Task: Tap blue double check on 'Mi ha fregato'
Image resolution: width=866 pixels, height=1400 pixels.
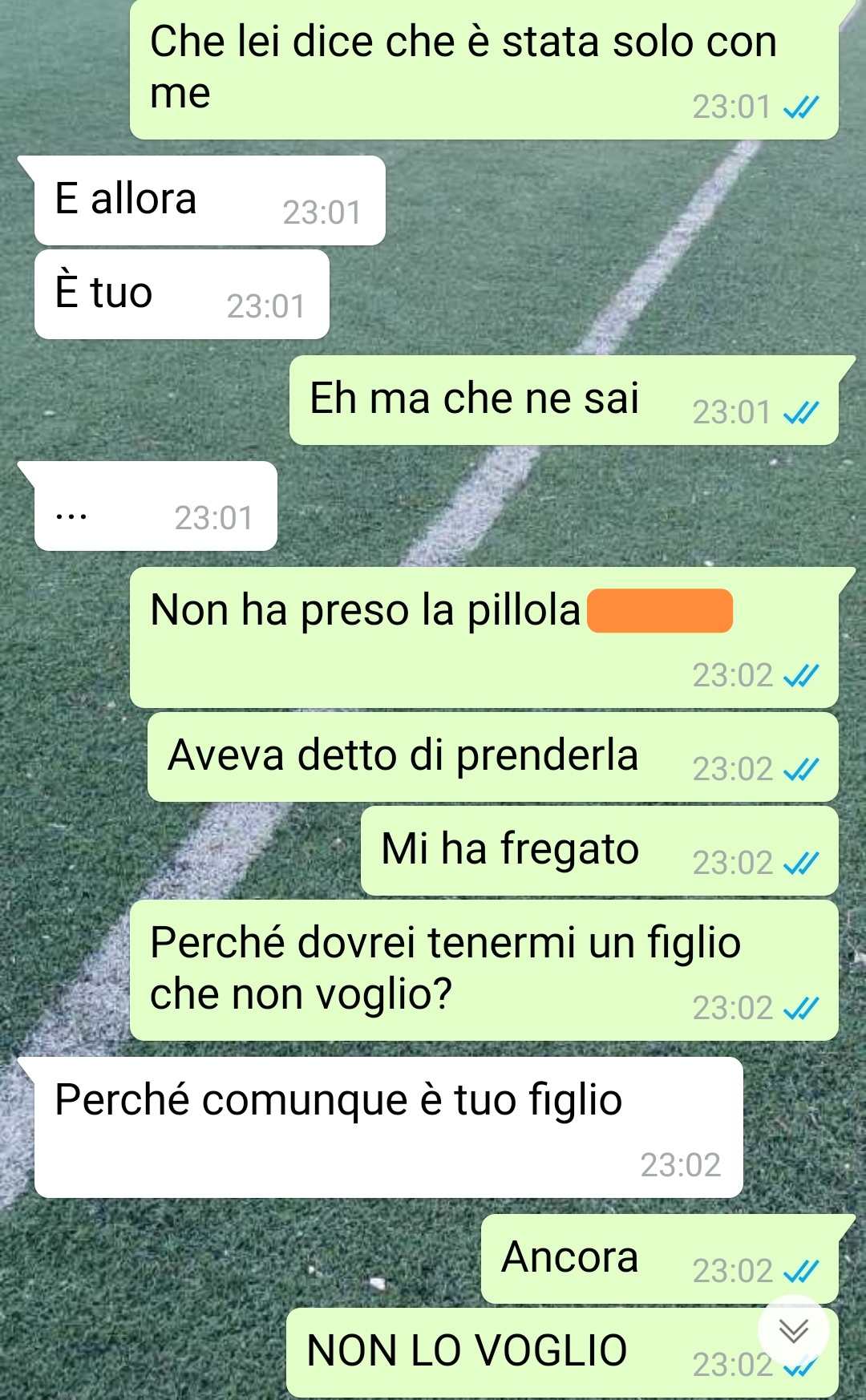Action: (x=801, y=864)
